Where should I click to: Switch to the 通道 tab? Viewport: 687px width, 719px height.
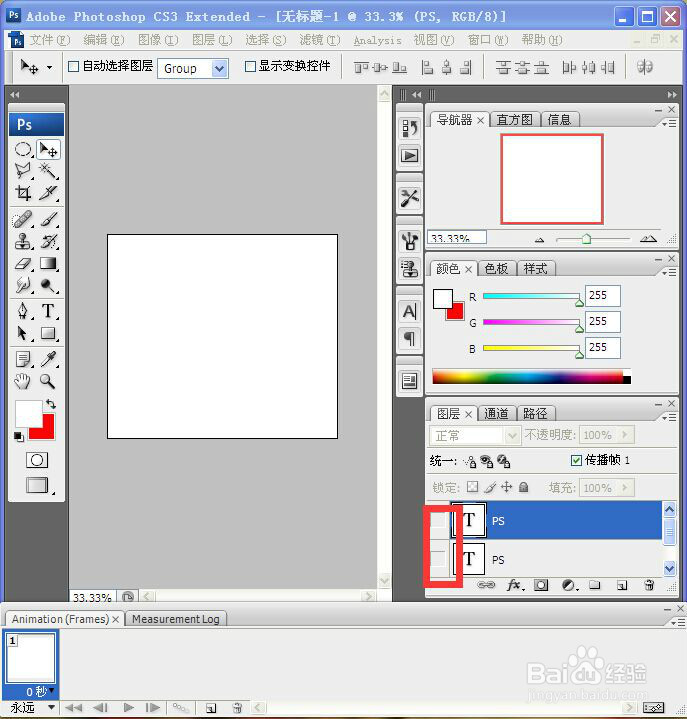click(496, 414)
